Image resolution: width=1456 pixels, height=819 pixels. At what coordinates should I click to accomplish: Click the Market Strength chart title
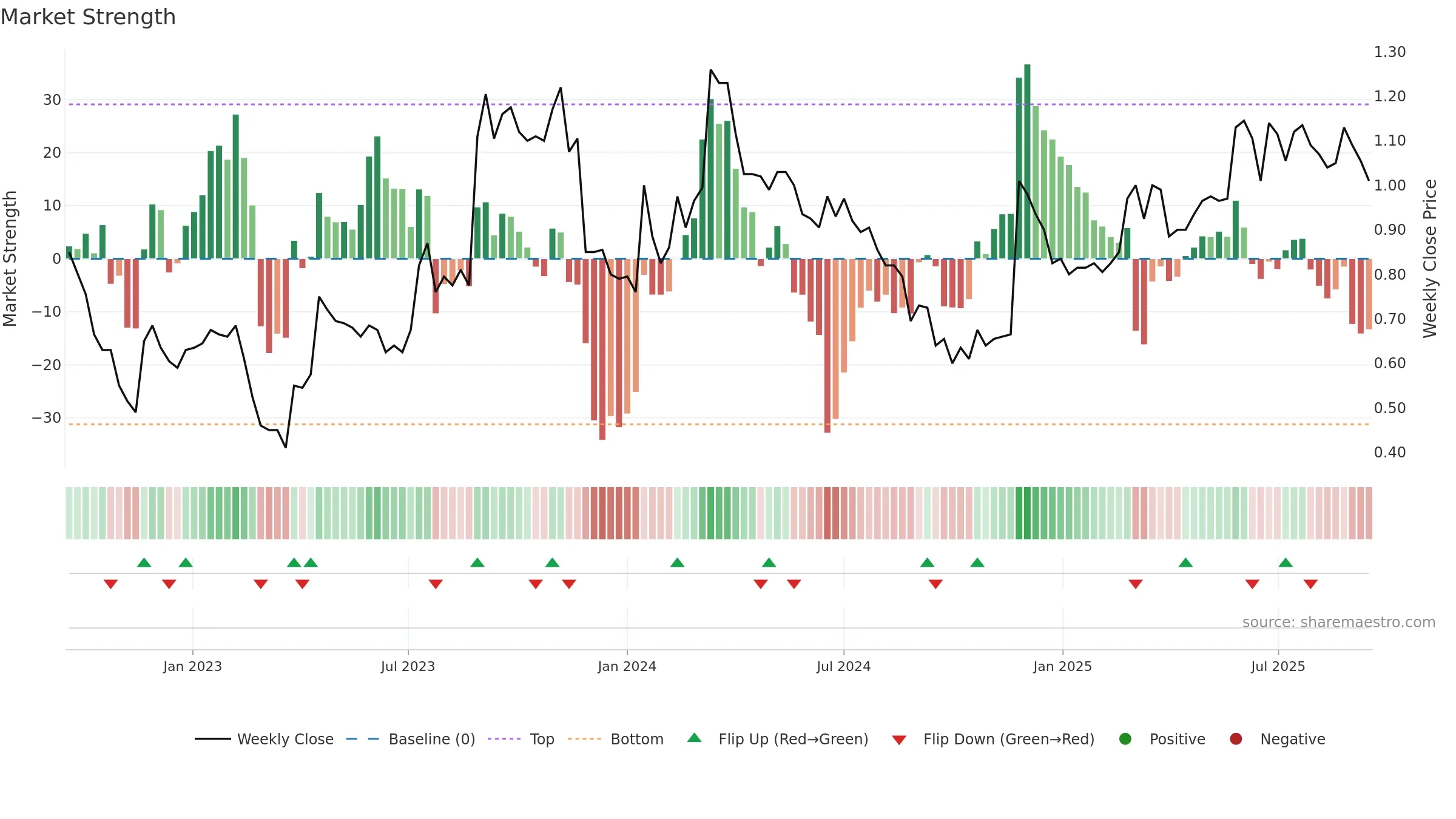pos(88,17)
